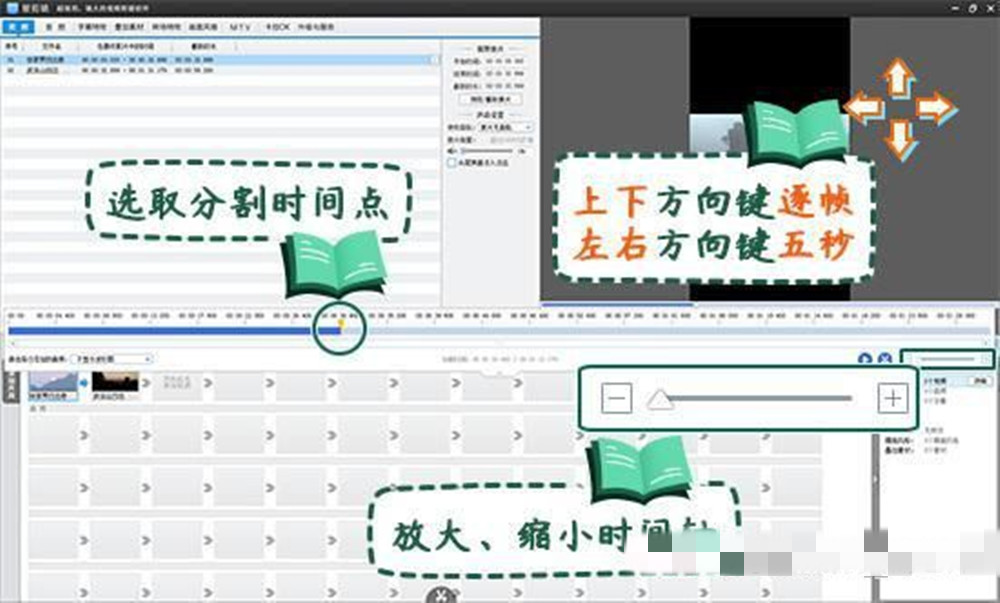Click the button below the time fields panel
This screenshot has width=1000, height=603.
pos(489,100)
